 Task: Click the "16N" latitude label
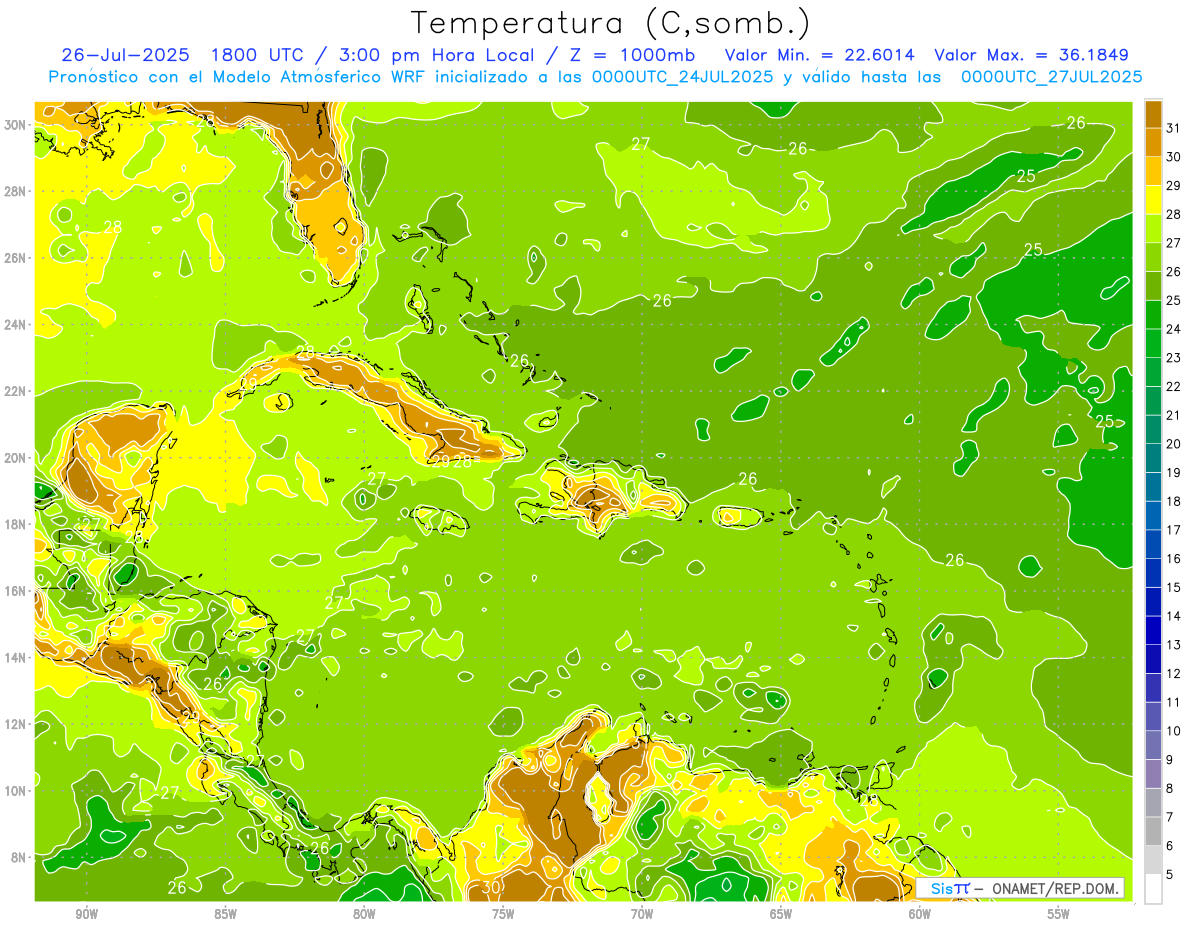16,591
